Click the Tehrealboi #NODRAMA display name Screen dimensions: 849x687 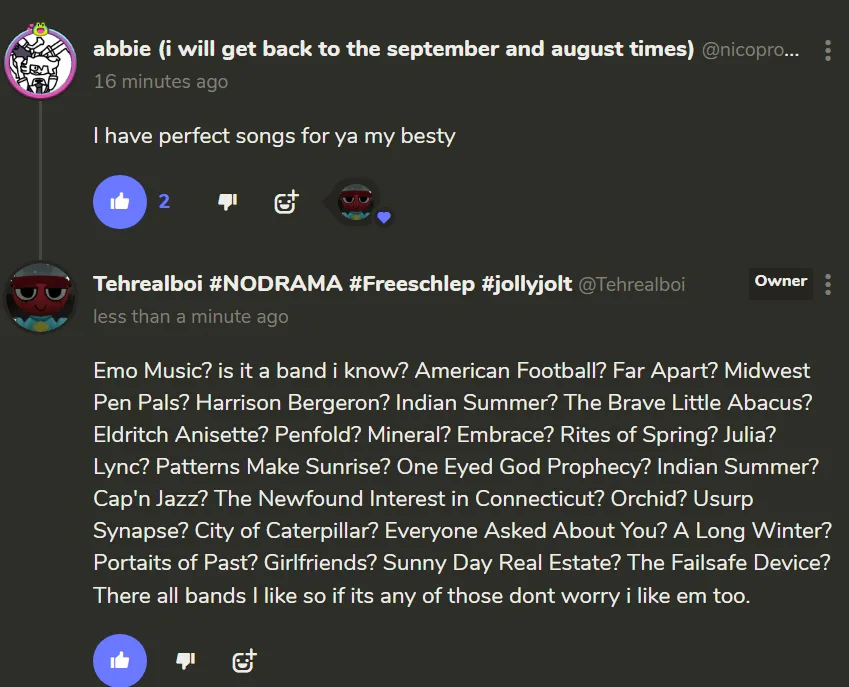(x=332, y=284)
